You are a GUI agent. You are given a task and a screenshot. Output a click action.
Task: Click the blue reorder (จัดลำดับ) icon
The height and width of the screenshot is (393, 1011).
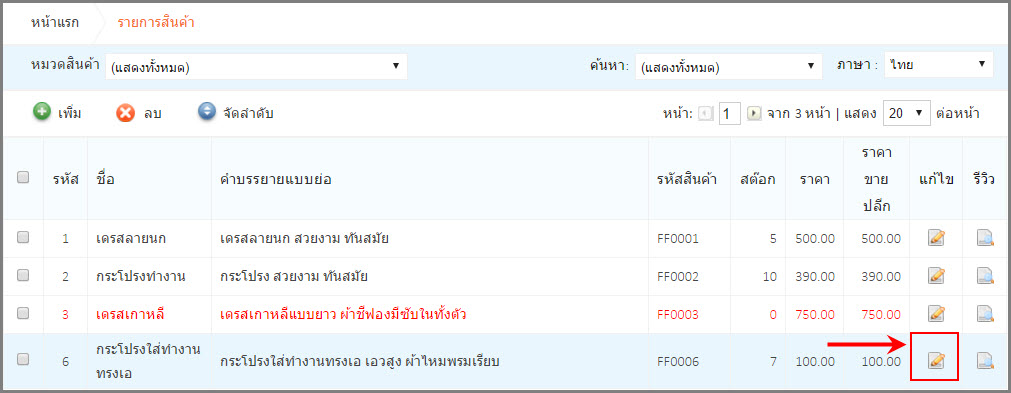point(206,112)
